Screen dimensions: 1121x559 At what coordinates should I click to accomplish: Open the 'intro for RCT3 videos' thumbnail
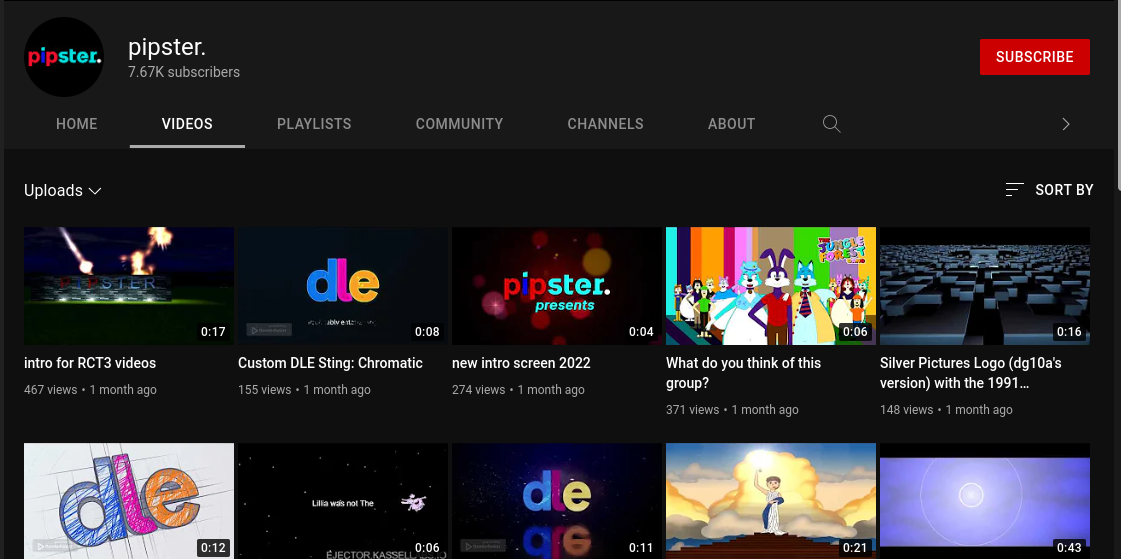coord(129,286)
